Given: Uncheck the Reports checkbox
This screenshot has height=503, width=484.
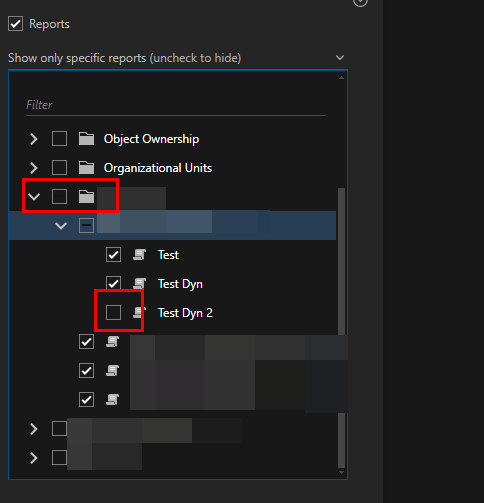Looking at the screenshot, I should 15,24.
